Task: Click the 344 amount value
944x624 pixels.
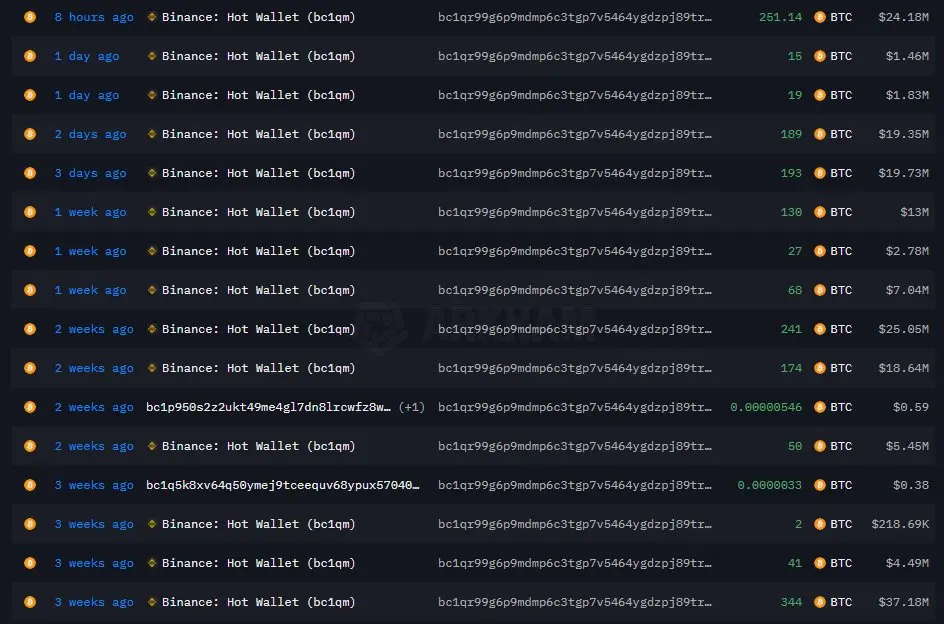Action: tap(791, 602)
